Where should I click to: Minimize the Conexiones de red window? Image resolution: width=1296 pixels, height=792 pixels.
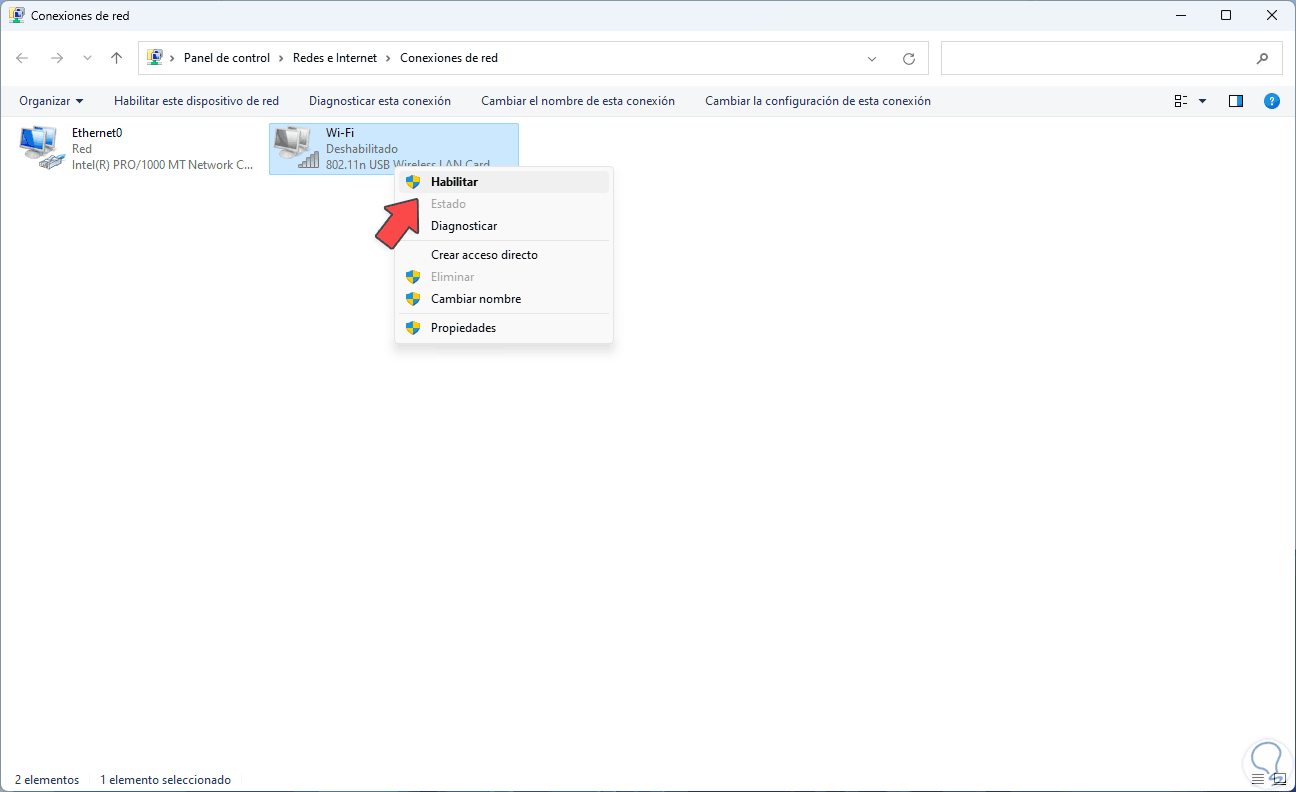[1181, 16]
